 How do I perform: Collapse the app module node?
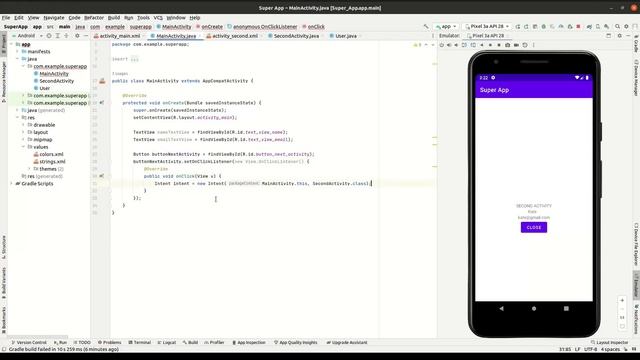point(12,44)
